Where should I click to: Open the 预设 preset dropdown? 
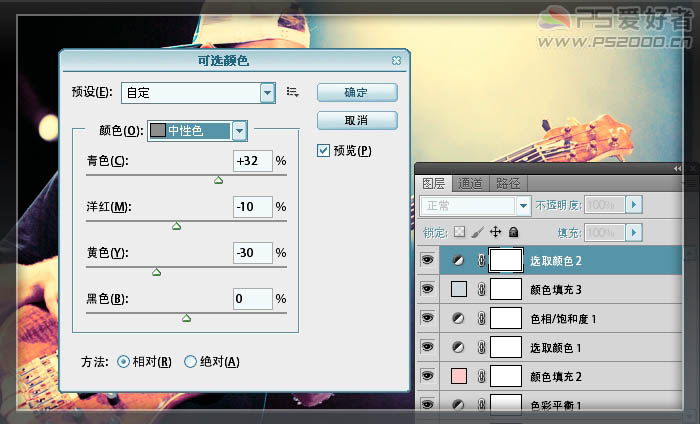pyautogui.click(x=267, y=93)
